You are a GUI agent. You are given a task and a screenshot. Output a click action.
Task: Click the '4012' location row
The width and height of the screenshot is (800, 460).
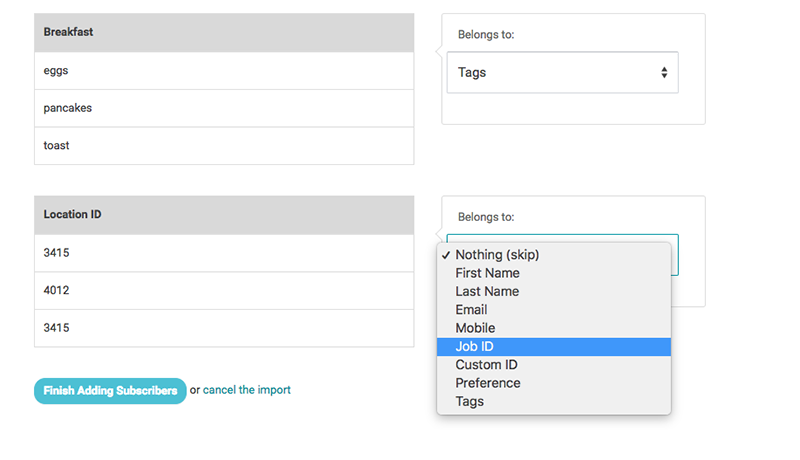[224, 290]
